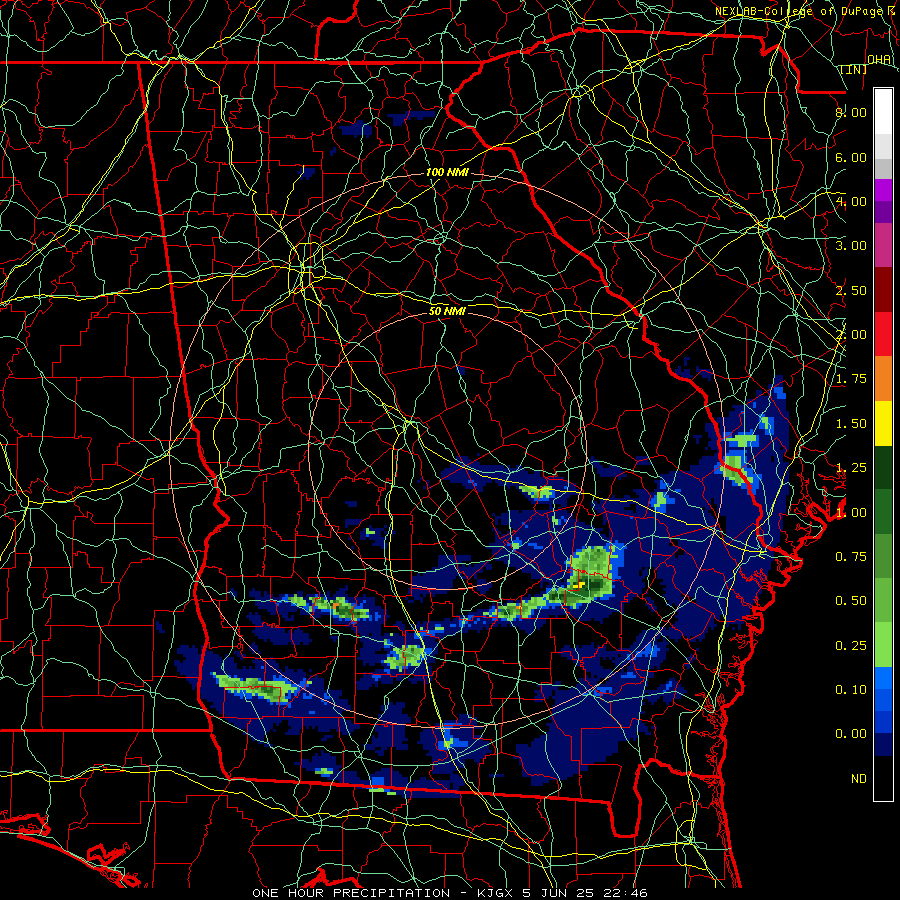Pick the pink legend swatch near 3.00
Screen dimensions: 900x900
pyautogui.click(x=883, y=245)
